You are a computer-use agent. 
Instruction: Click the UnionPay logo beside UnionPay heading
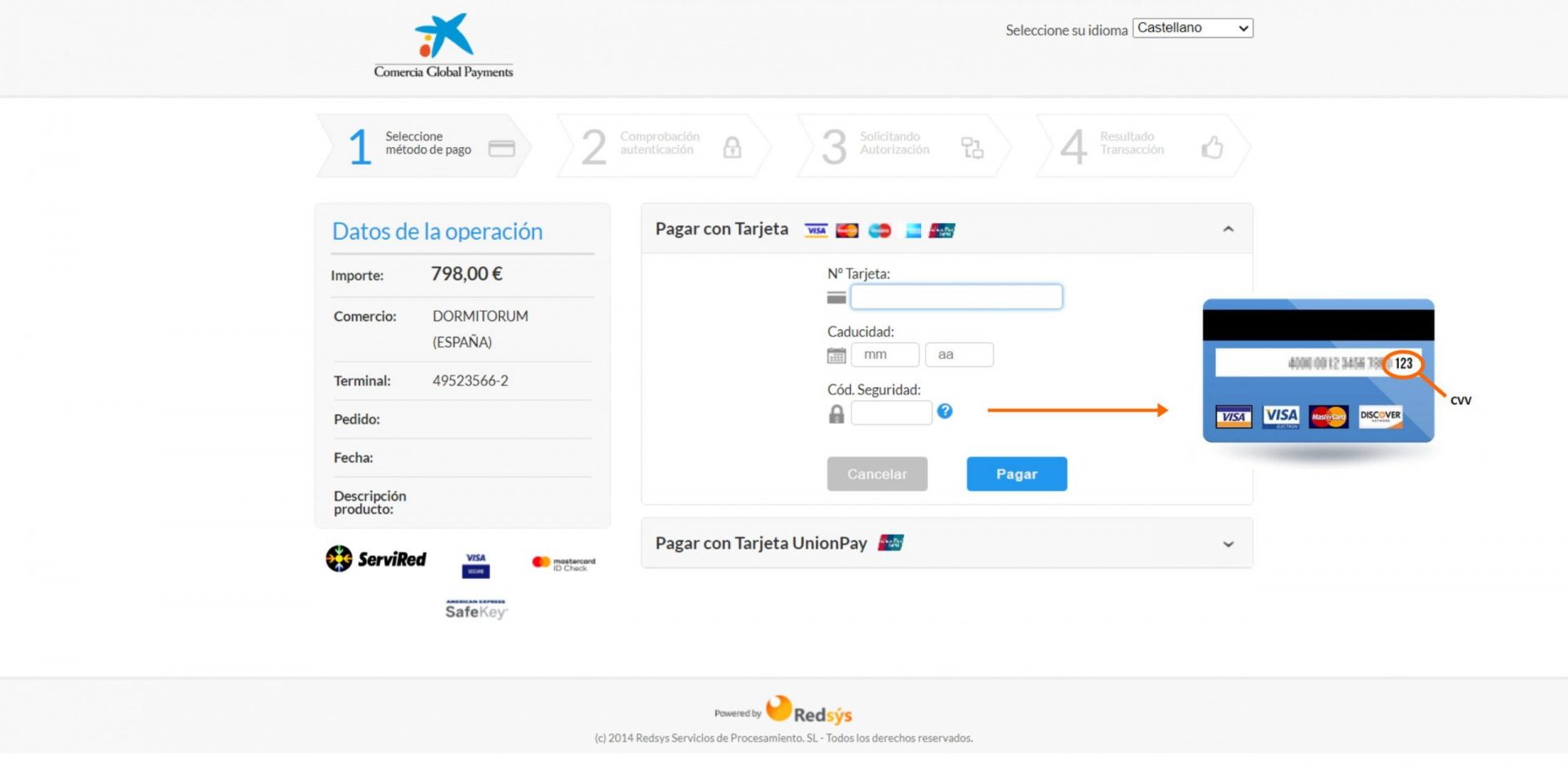[x=891, y=542]
